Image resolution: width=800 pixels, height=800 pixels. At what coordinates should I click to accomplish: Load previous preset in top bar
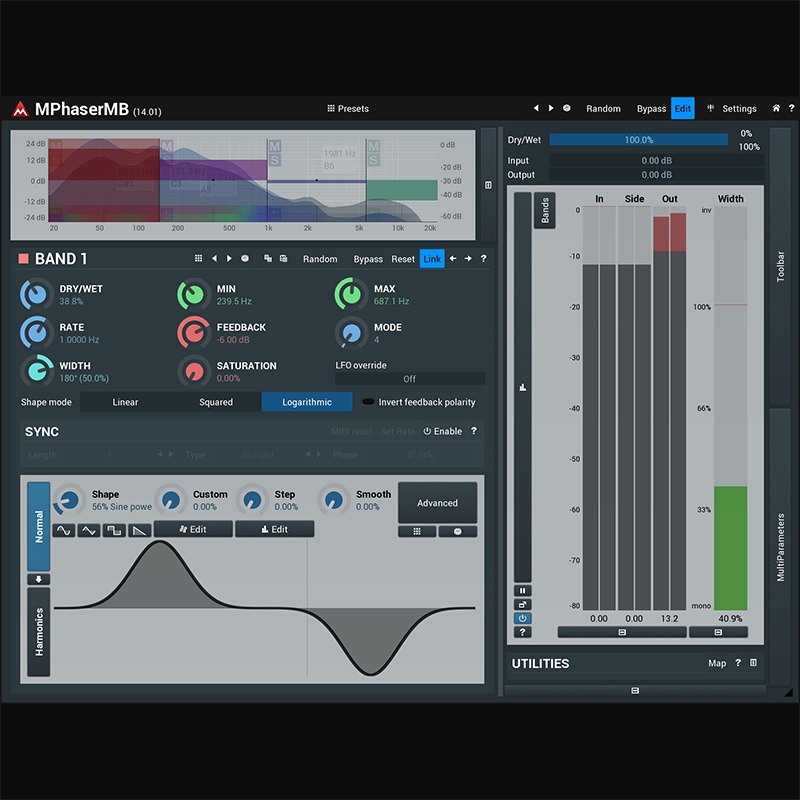pyautogui.click(x=536, y=108)
